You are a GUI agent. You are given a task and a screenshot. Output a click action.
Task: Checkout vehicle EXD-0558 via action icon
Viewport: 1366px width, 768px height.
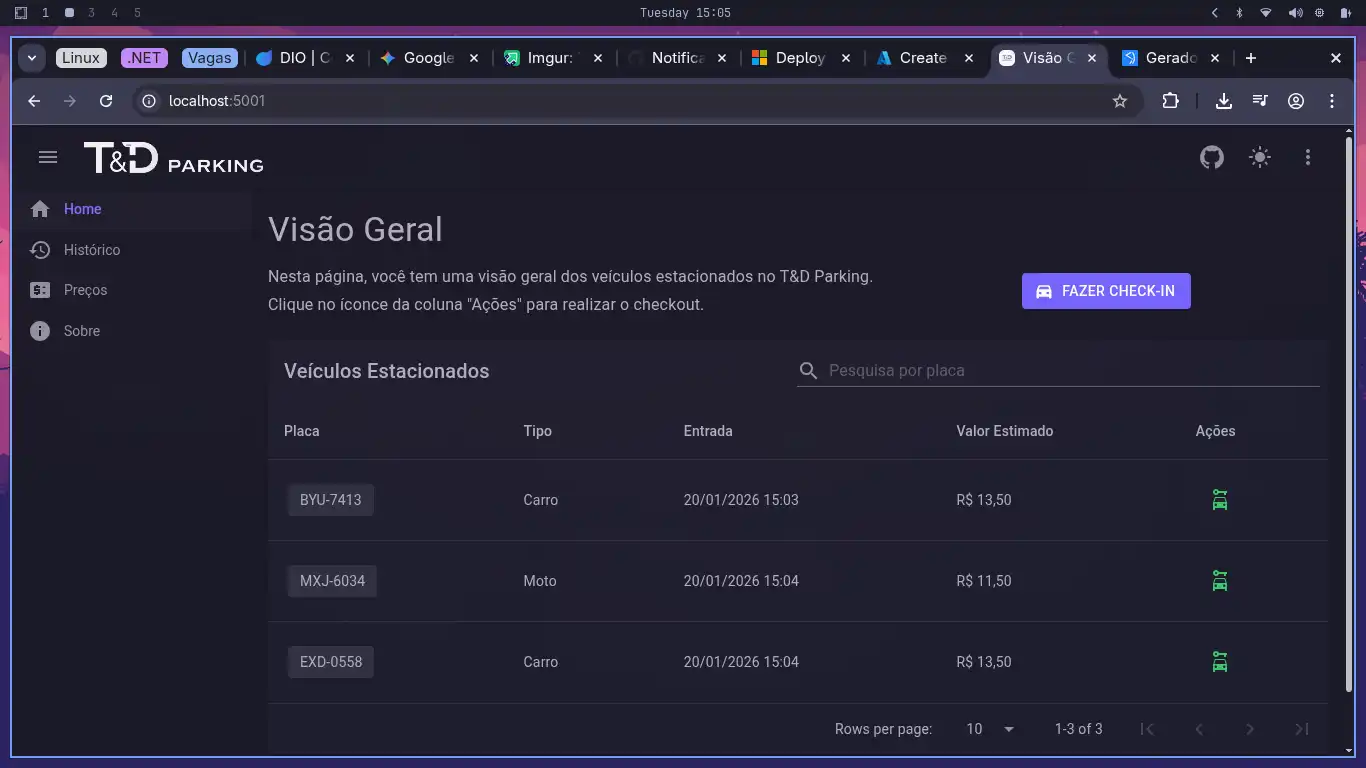(1219, 662)
